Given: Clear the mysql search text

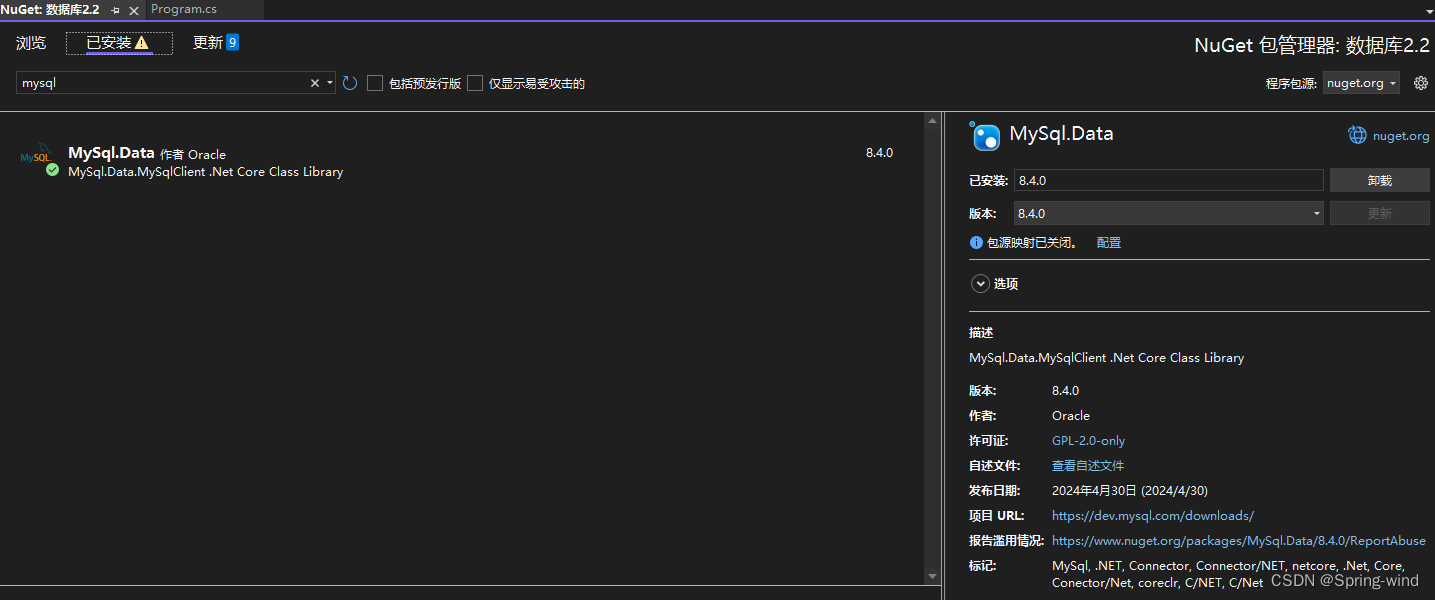Looking at the screenshot, I should (315, 83).
